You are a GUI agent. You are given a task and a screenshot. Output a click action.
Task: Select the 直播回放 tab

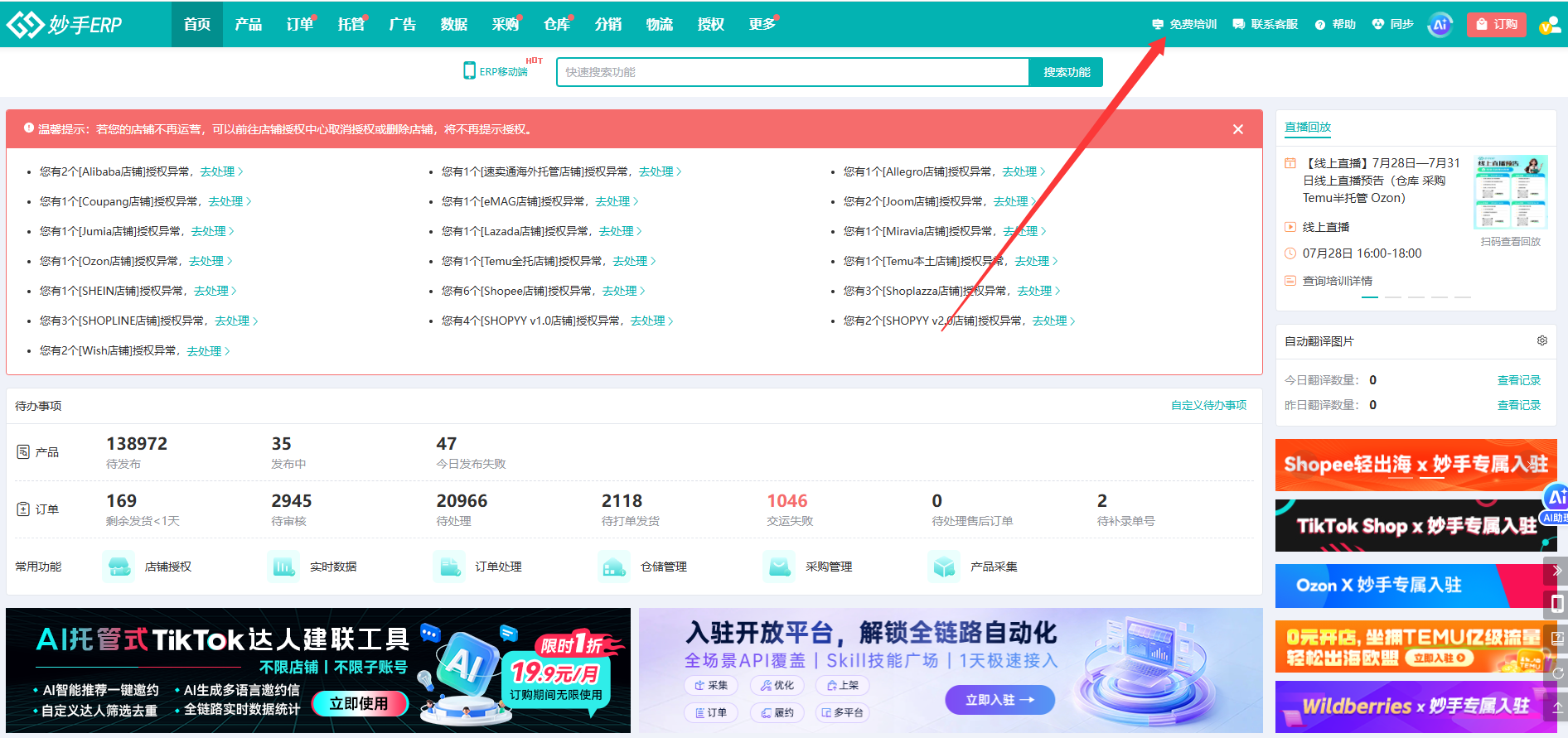[1308, 127]
